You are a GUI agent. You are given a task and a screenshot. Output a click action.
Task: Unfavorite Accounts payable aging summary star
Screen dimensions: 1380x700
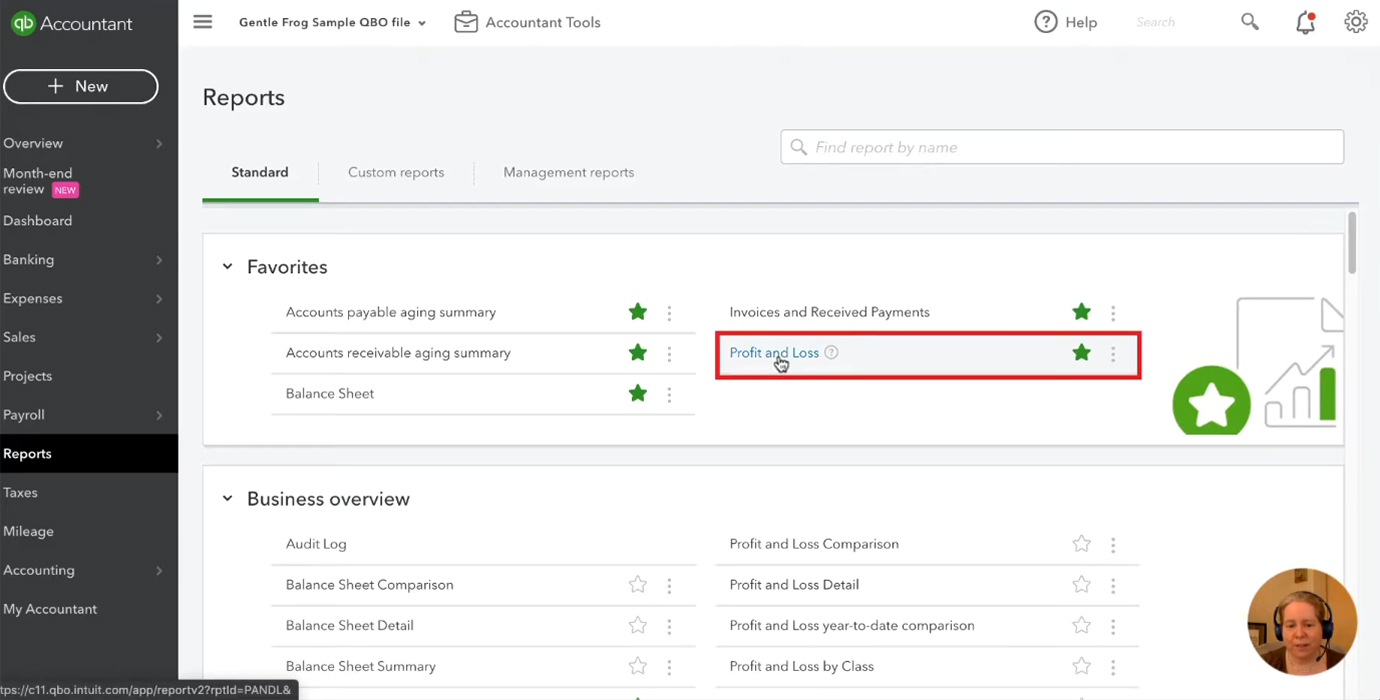tap(638, 312)
